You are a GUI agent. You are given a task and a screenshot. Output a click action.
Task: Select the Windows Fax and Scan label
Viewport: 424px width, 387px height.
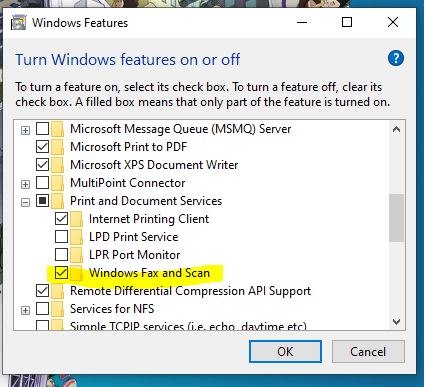tap(149, 273)
